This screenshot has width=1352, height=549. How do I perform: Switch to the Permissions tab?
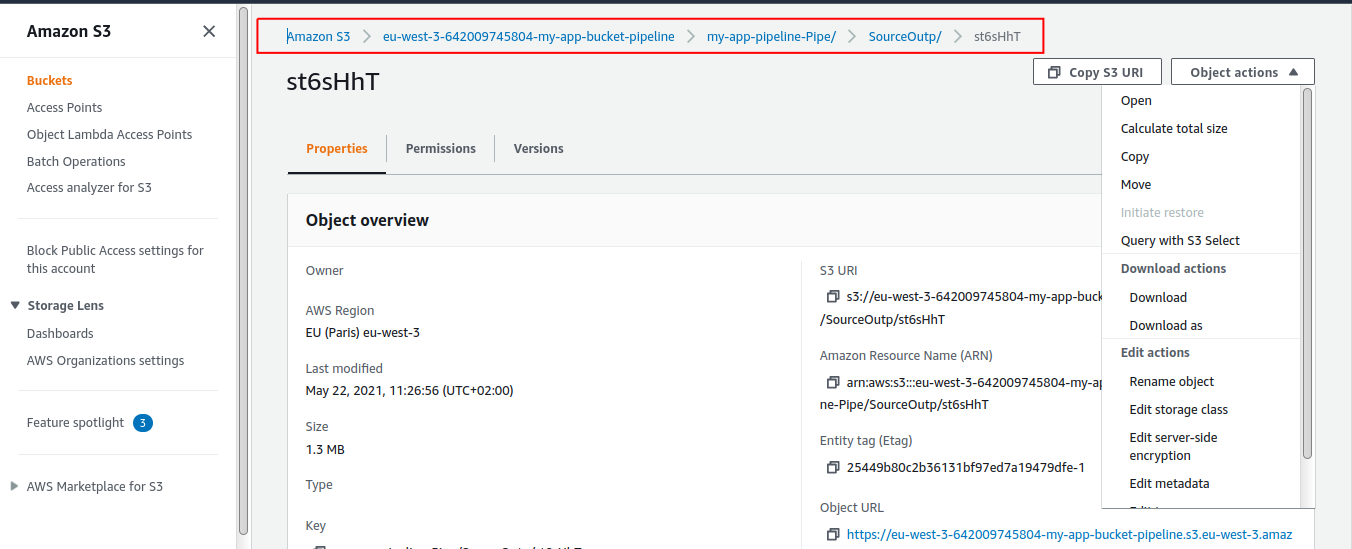tap(440, 148)
